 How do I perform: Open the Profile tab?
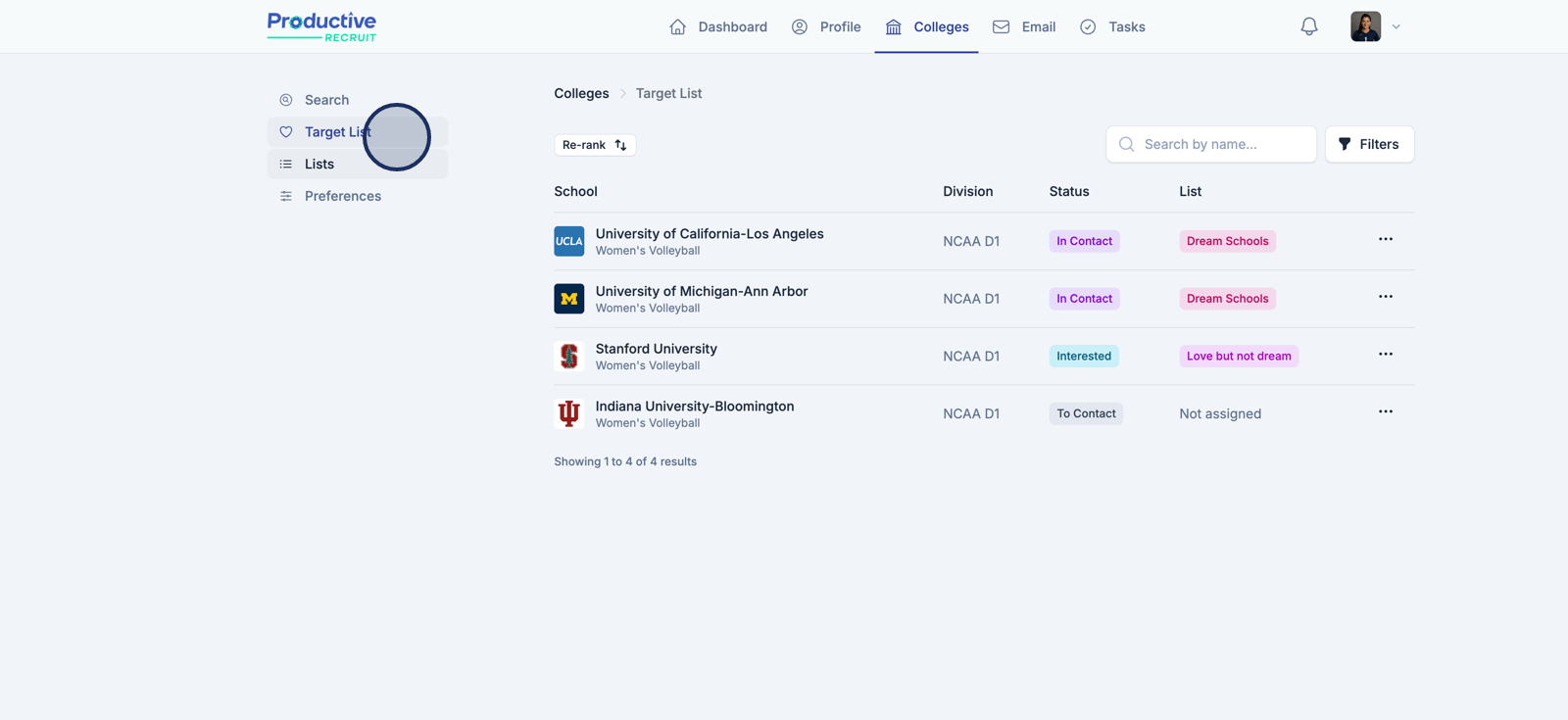826,26
